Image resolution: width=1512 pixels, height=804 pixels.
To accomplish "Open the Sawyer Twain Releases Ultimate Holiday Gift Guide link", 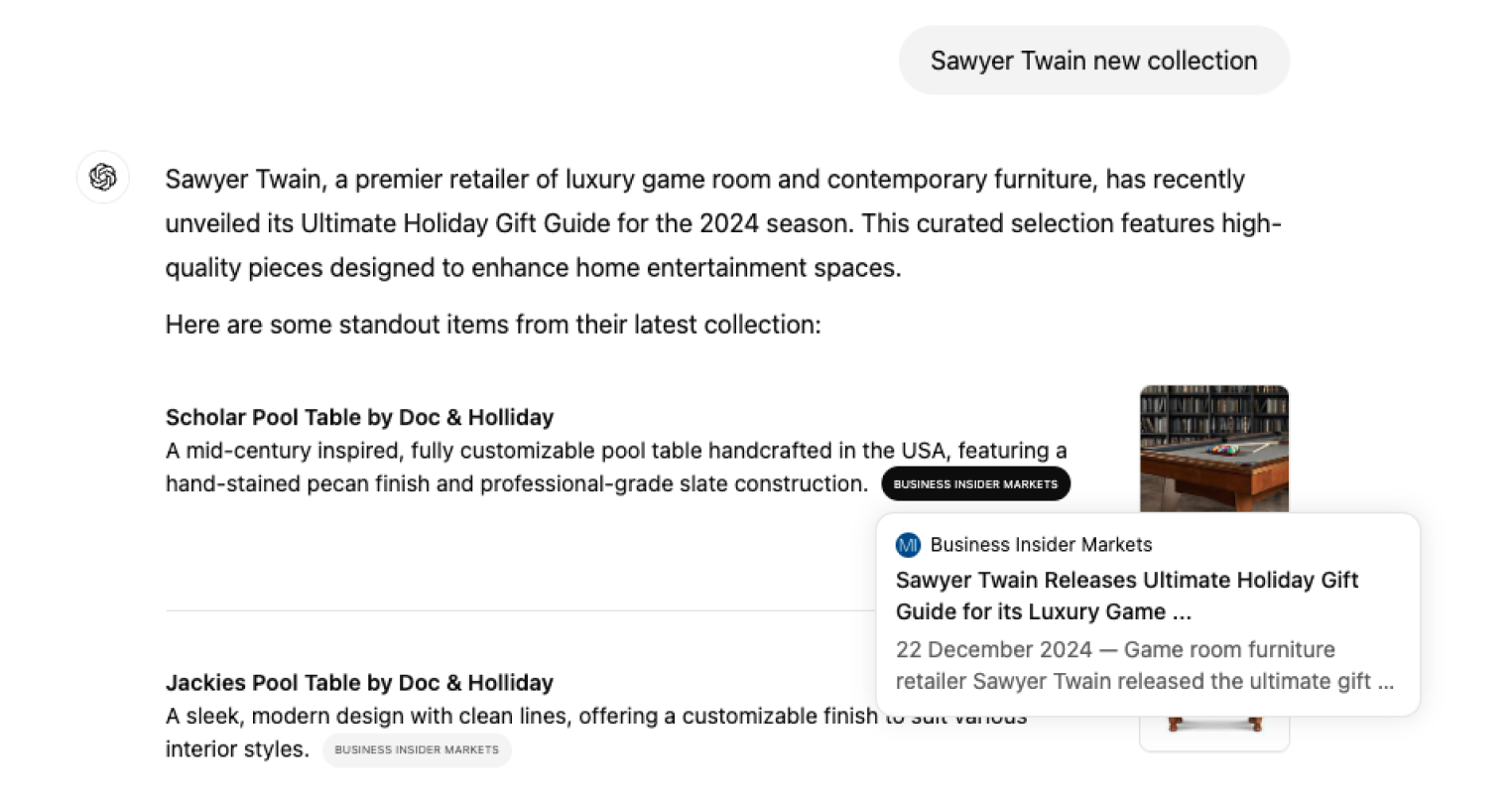I will [1126, 596].
